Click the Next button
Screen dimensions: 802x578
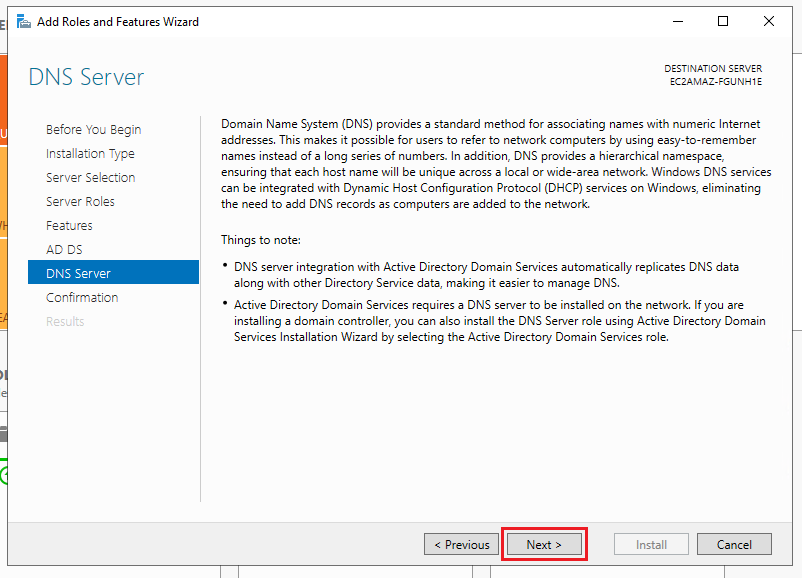pos(544,544)
